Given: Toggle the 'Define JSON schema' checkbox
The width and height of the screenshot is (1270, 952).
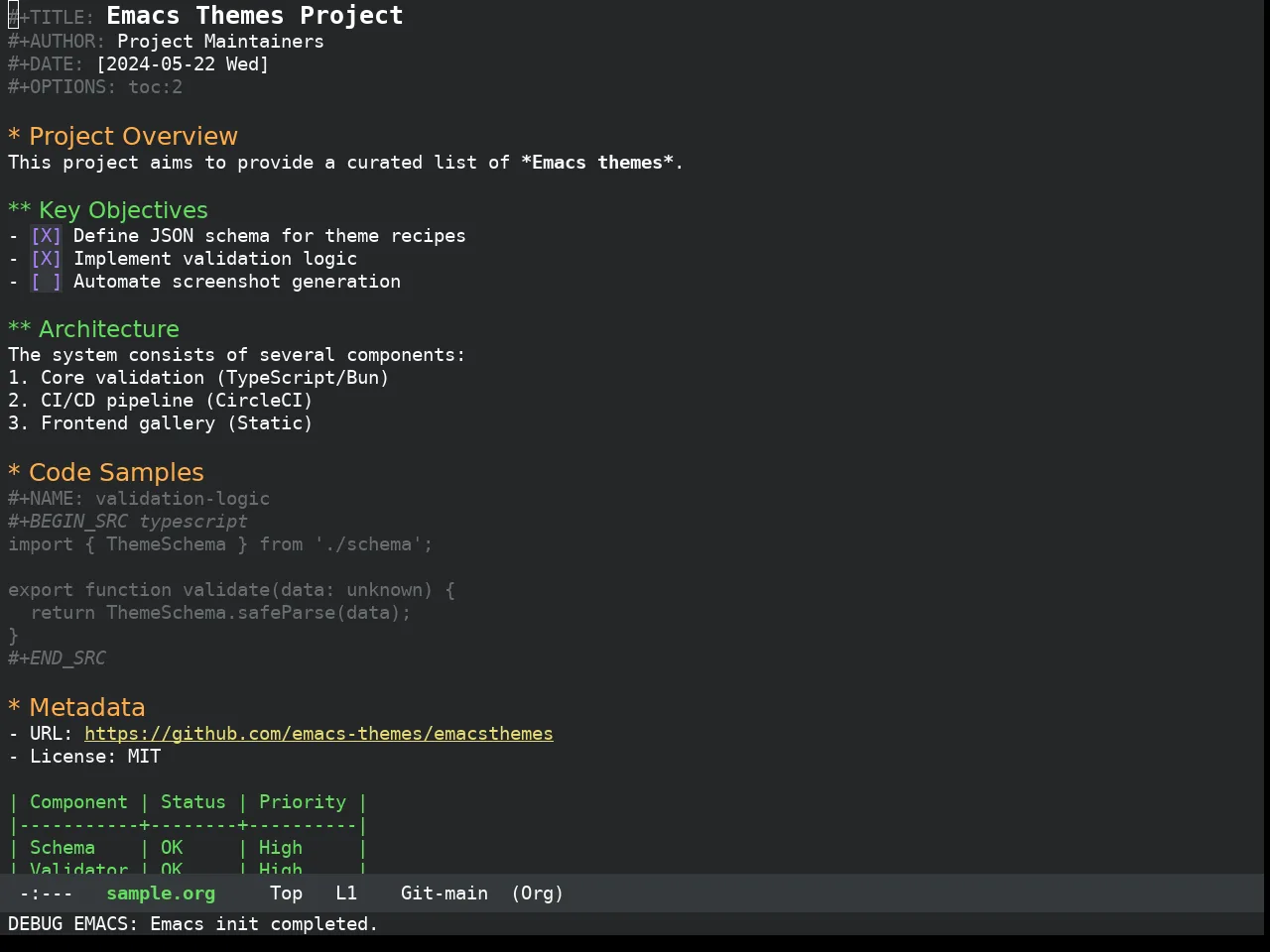Looking at the screenshot, I should (x=46, y=236).
